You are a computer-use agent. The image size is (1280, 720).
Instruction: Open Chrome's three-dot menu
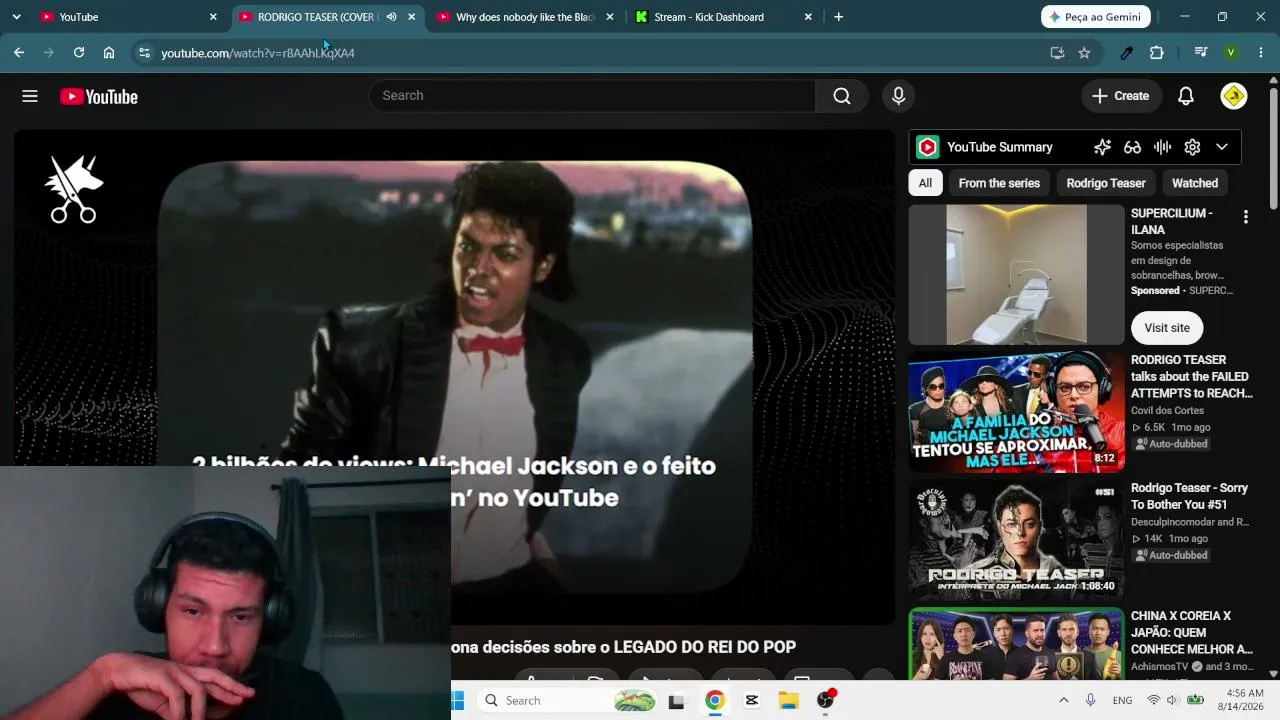(1261, 53)
